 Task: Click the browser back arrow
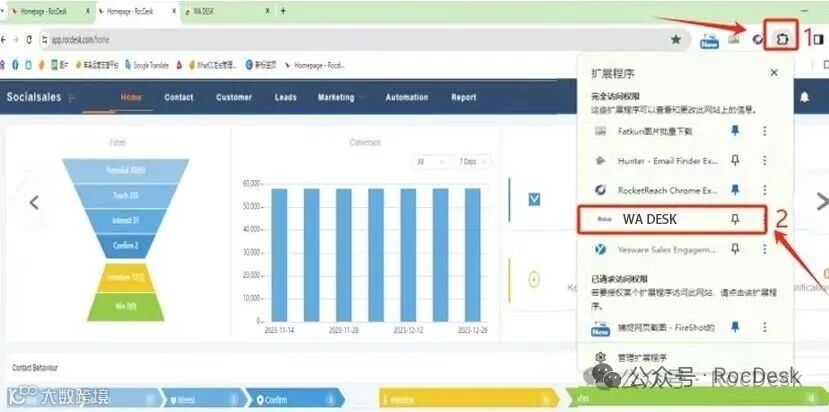(x=4, y=40)
